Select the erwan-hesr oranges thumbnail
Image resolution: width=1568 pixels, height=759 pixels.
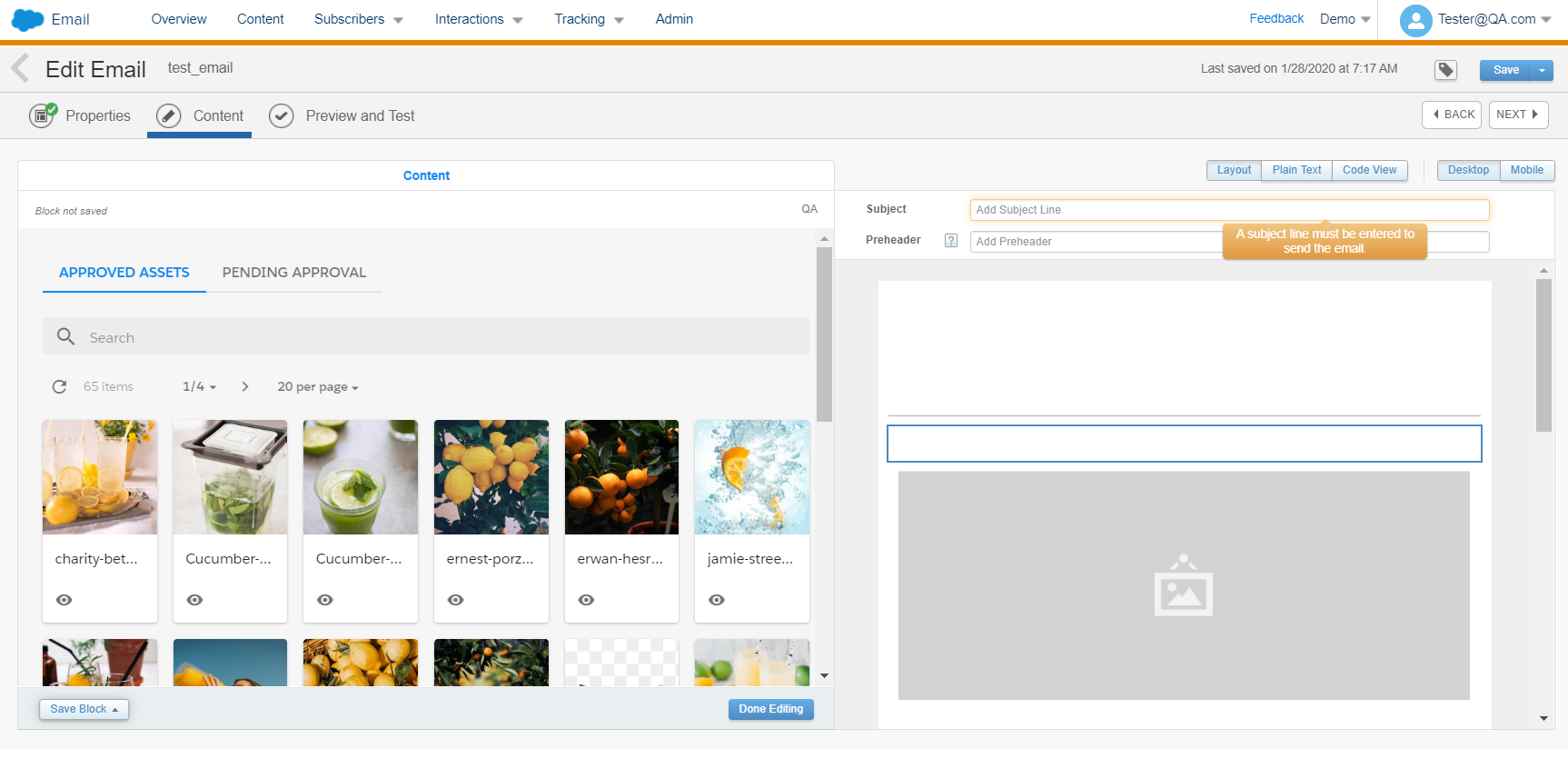(621, 477)
